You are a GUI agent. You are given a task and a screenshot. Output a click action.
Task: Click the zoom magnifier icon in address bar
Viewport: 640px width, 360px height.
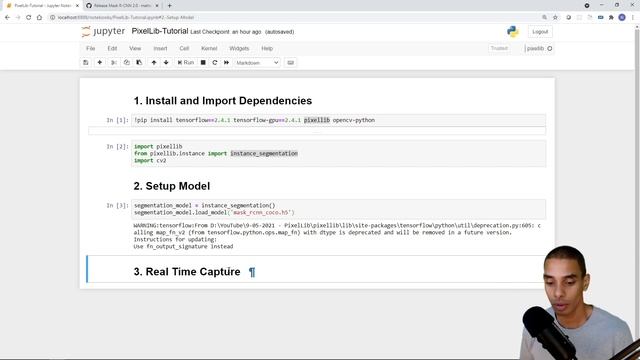pos(544,18)
